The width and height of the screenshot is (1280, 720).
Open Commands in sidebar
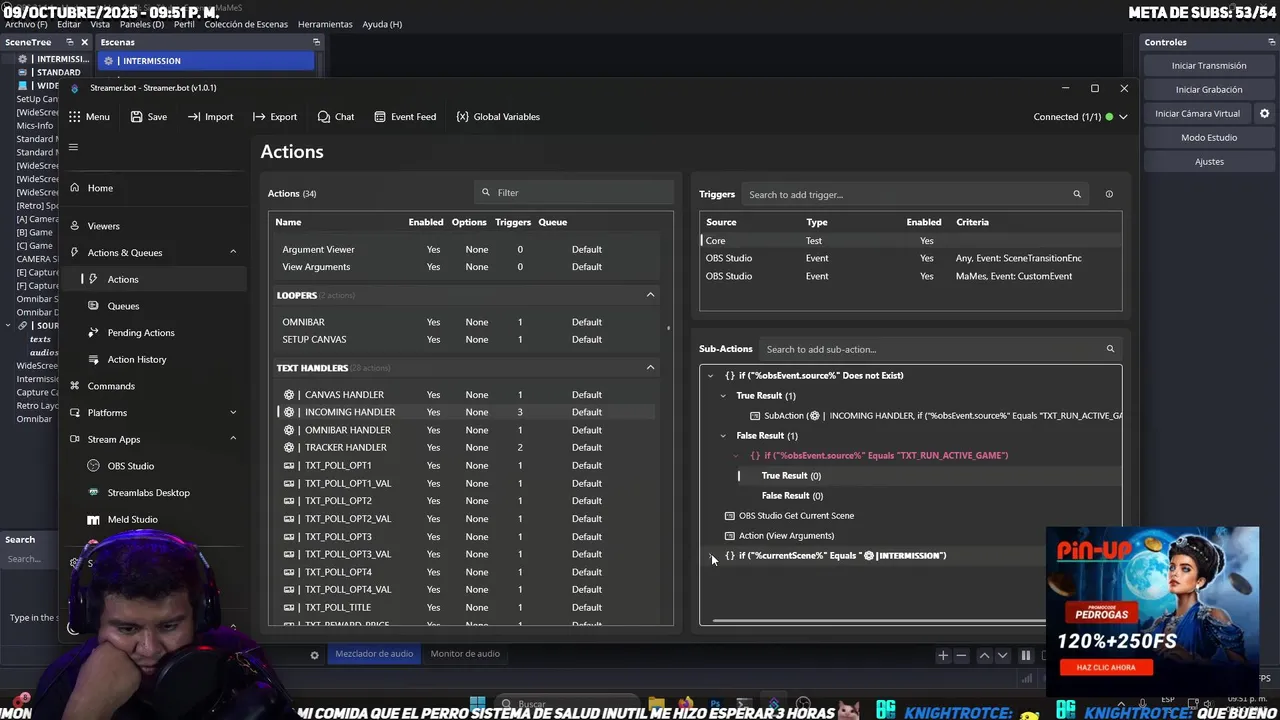click(x=110, y=386)
